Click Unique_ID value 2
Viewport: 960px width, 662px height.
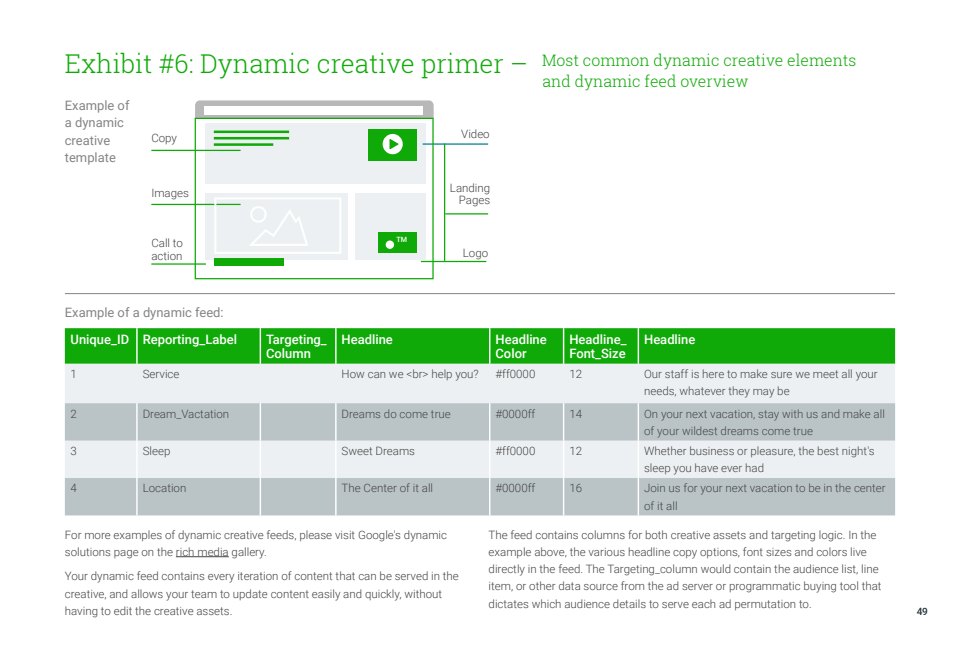(x=73, y=415)
